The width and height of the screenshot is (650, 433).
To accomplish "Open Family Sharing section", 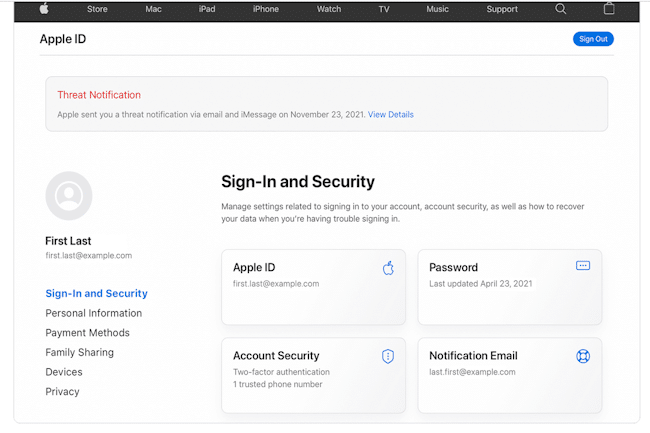I will point(80,352).
